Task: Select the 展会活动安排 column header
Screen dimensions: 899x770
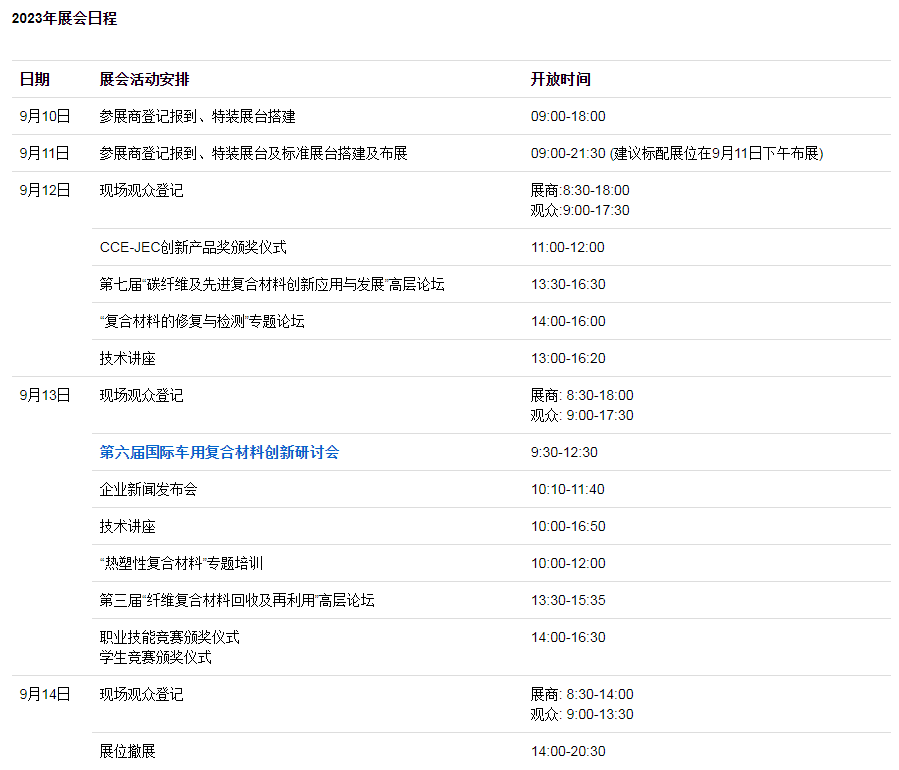Action: (144, 79)
